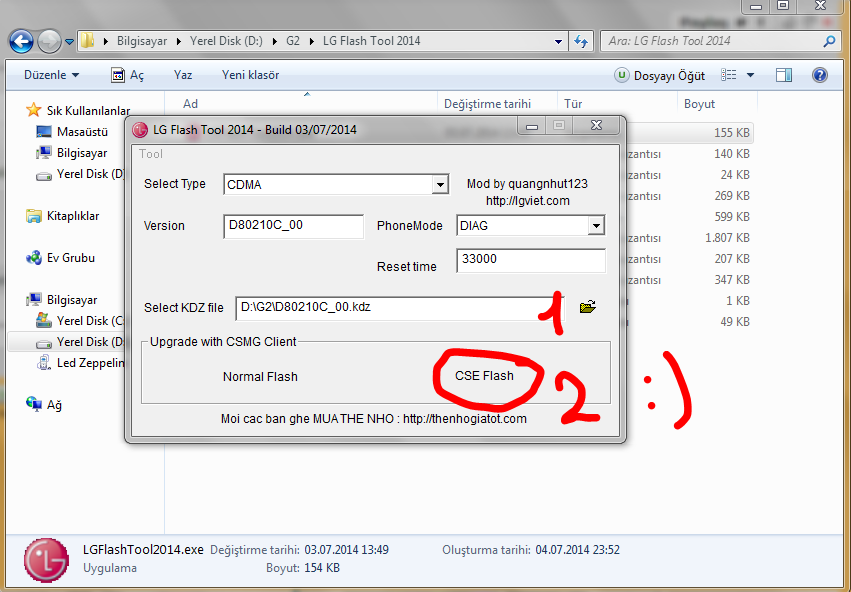This screenshot has height=592, width=851.
Task: Click the 04.07.2014 23:52 creation date value
Action: (577, 550)
